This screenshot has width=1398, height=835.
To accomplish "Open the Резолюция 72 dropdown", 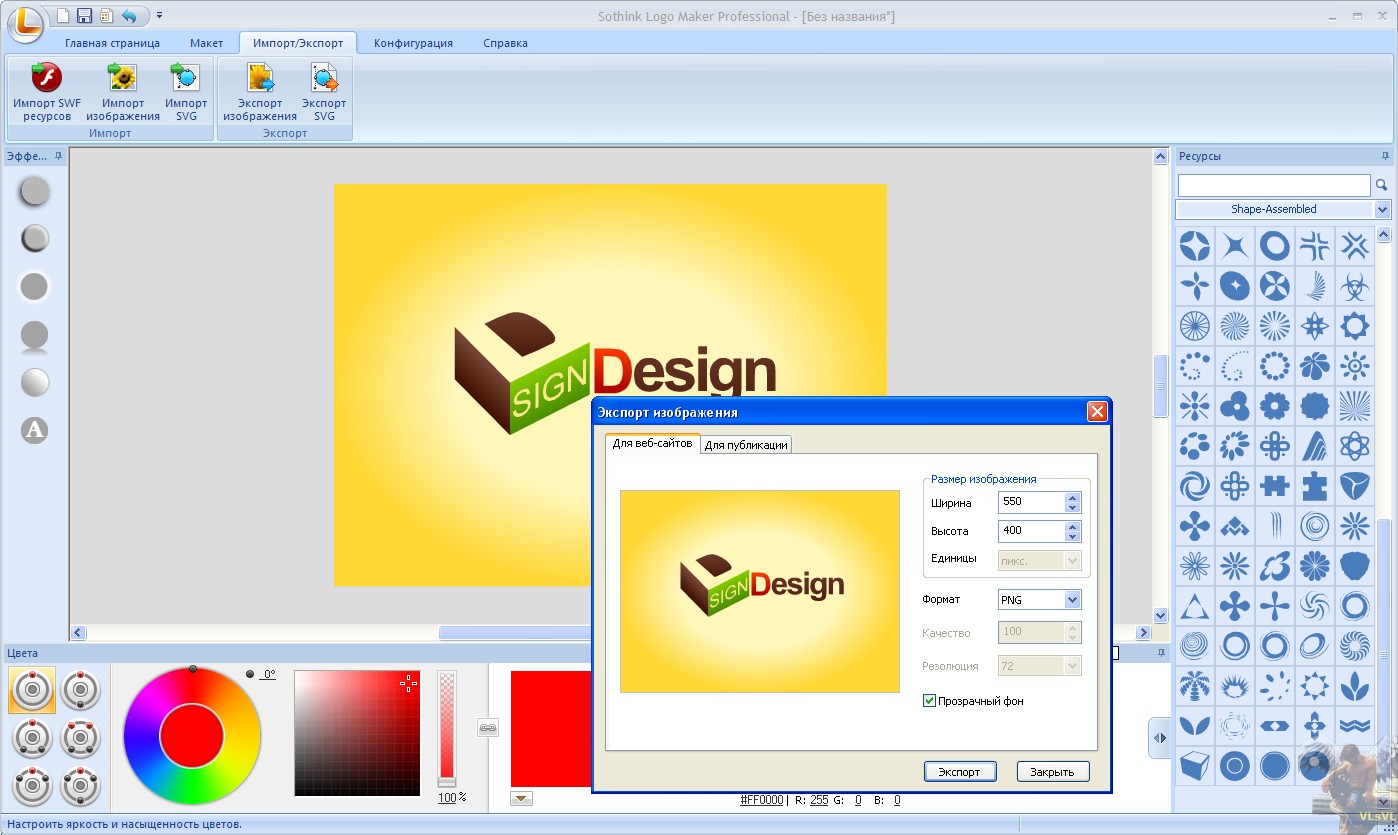I will click(x=1072, y=666).
